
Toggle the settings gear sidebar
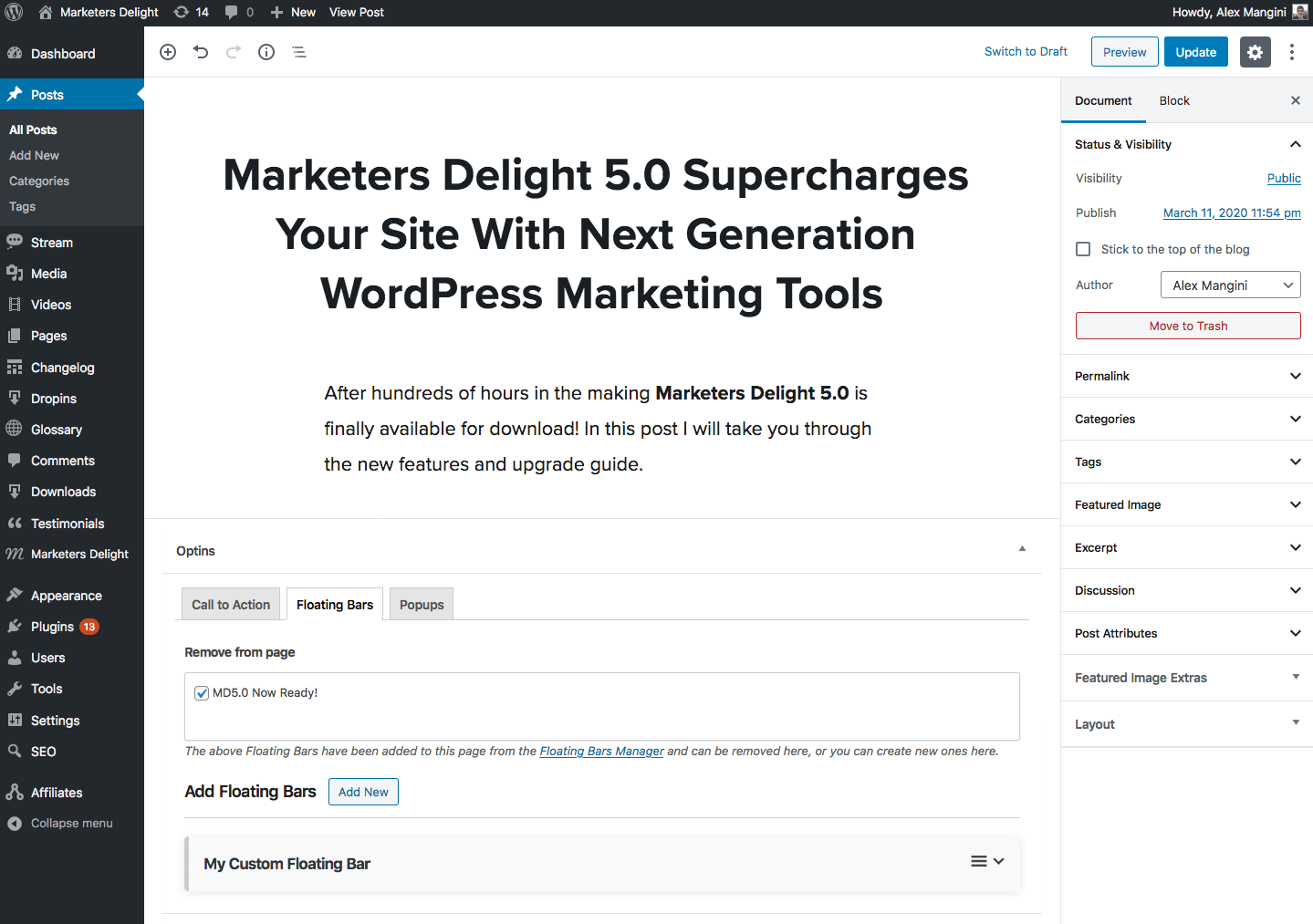pos(1256,52)
